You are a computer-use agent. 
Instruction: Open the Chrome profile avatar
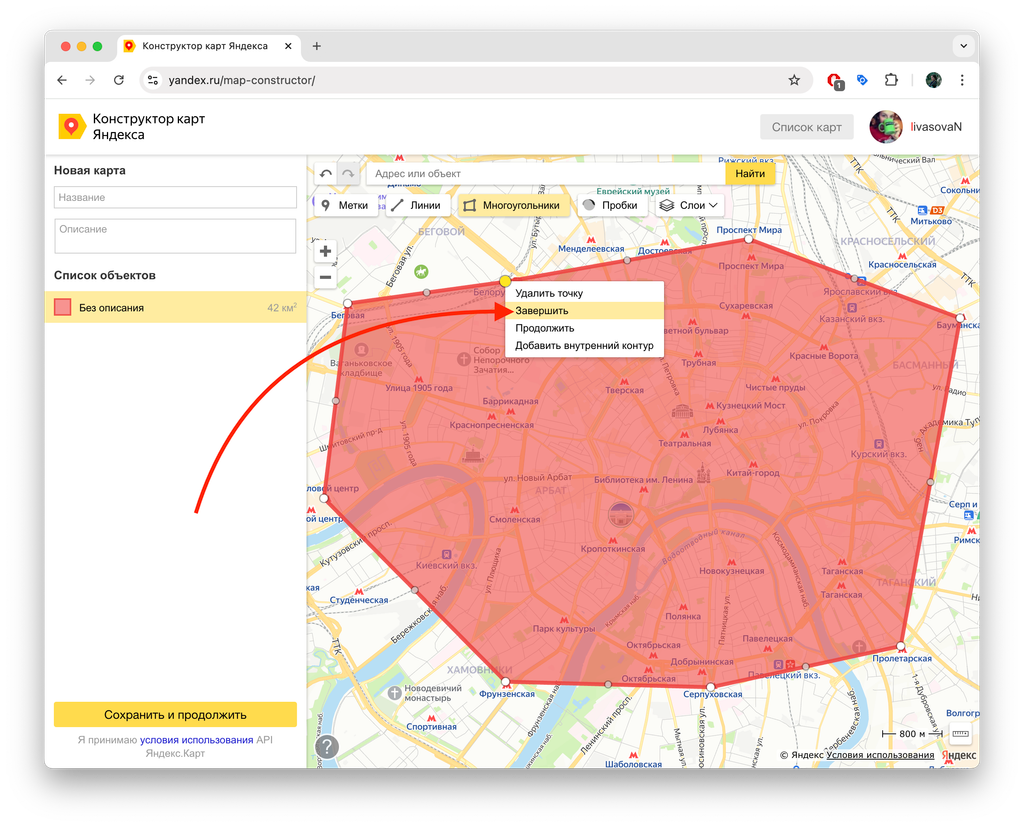pyautogui.click(x=933, y=80)
